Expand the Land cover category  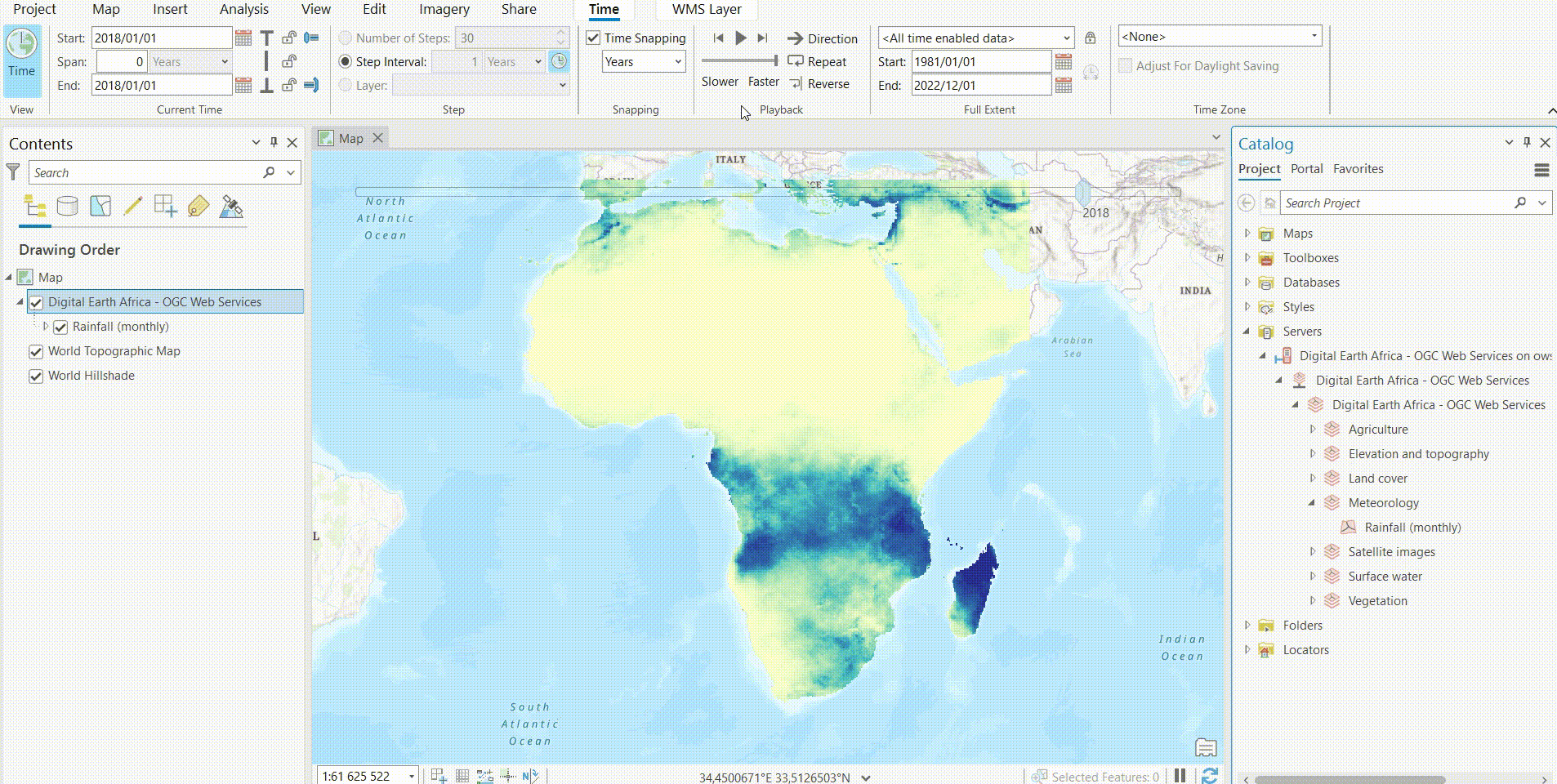pyautogui.click(x=1314, y=478)
